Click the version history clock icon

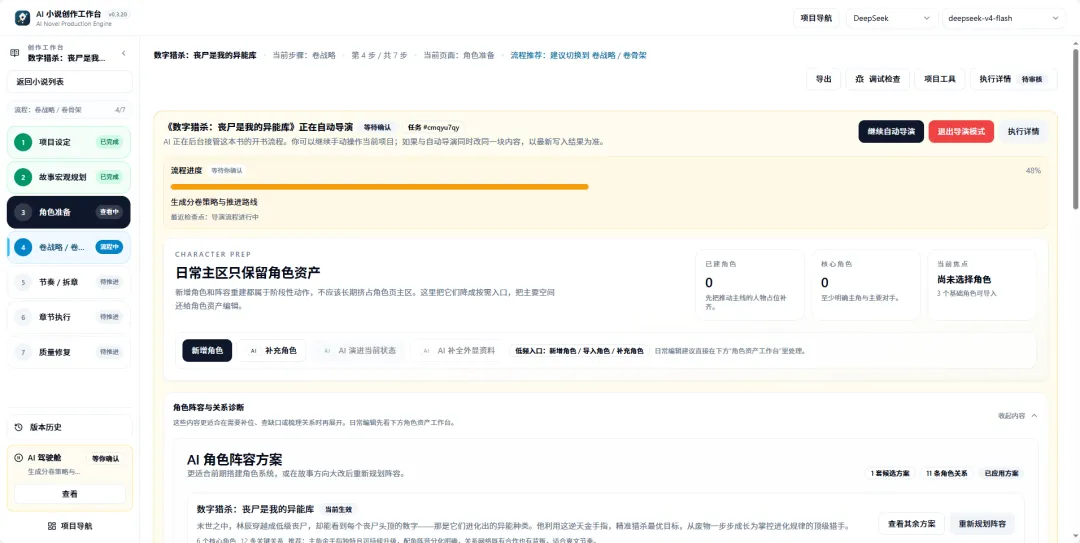click(x=19, y=427)
